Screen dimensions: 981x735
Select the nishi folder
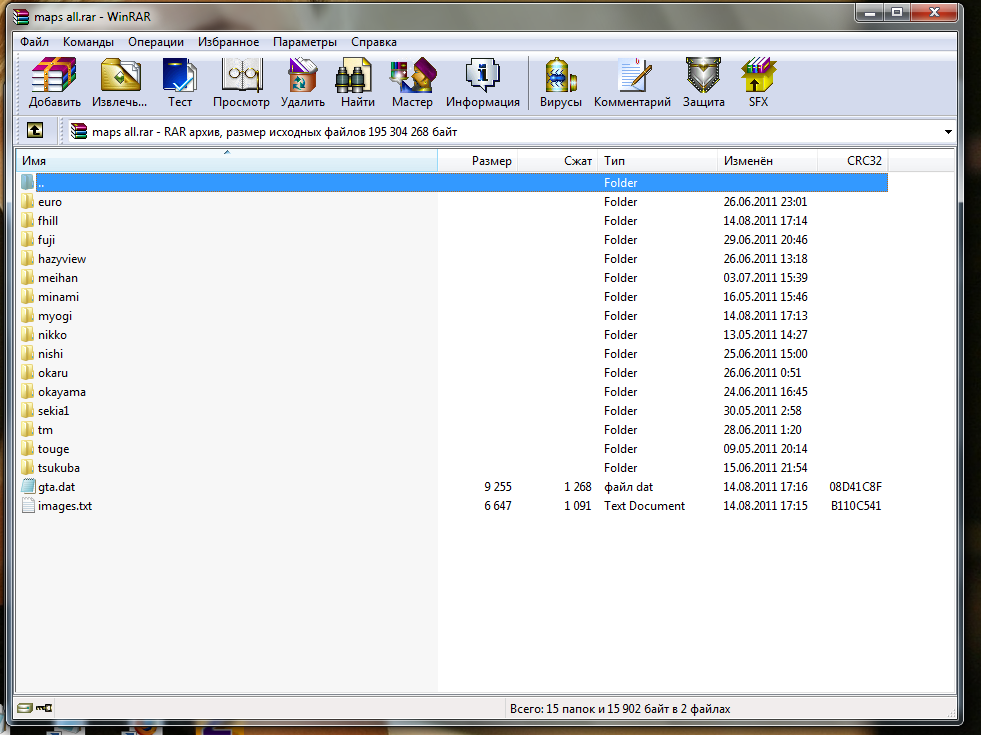(x=50, y=353)
